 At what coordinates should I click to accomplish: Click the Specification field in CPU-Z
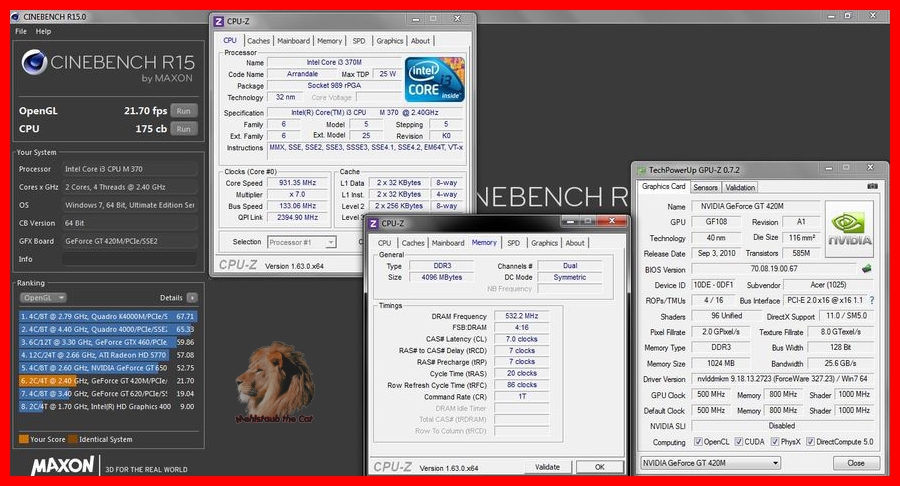(x=364, y=112)
